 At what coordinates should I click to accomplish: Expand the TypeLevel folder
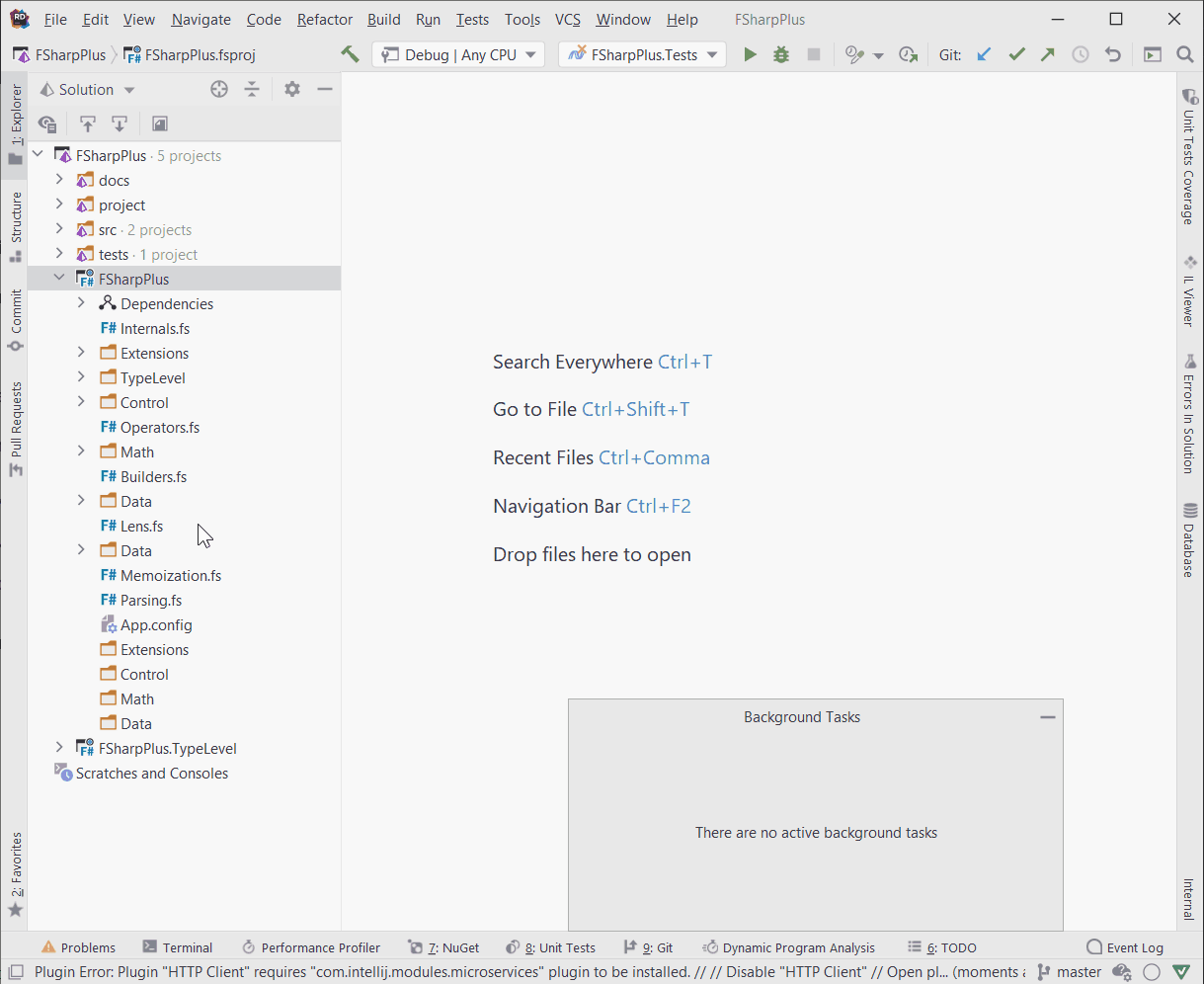[x=81, y=377]
